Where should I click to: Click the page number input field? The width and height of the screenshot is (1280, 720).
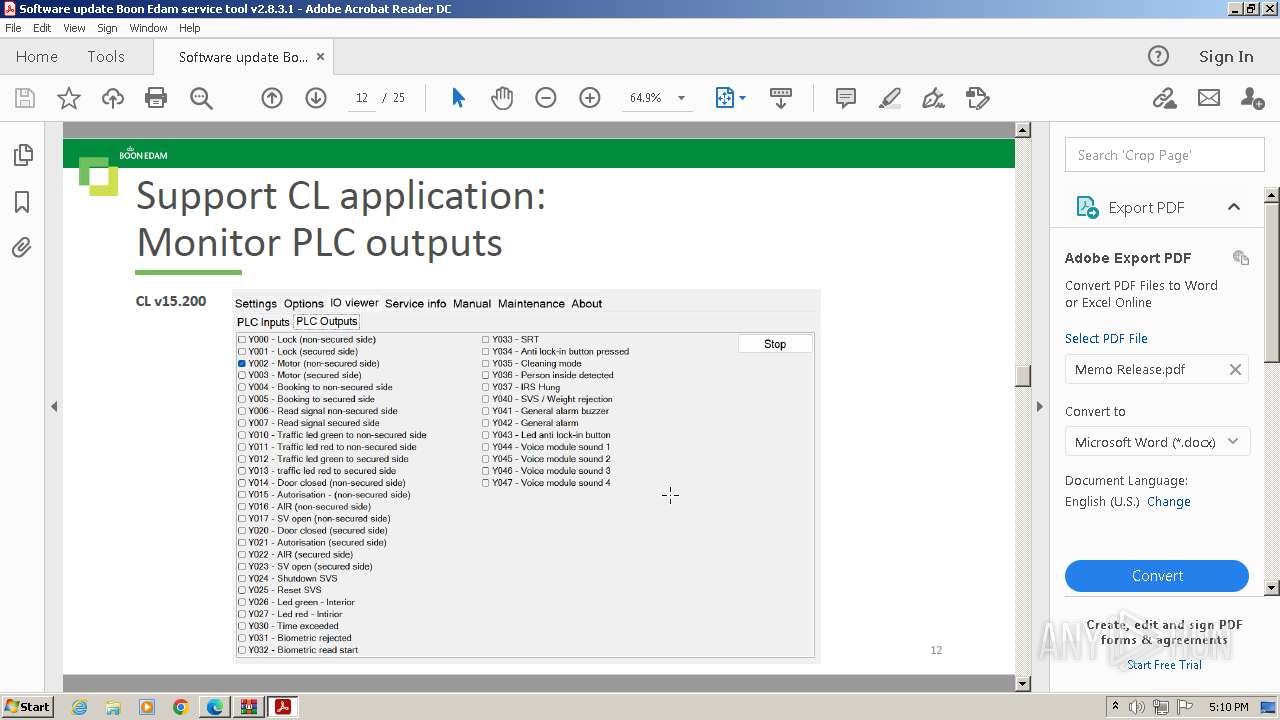tap(362, 98)
